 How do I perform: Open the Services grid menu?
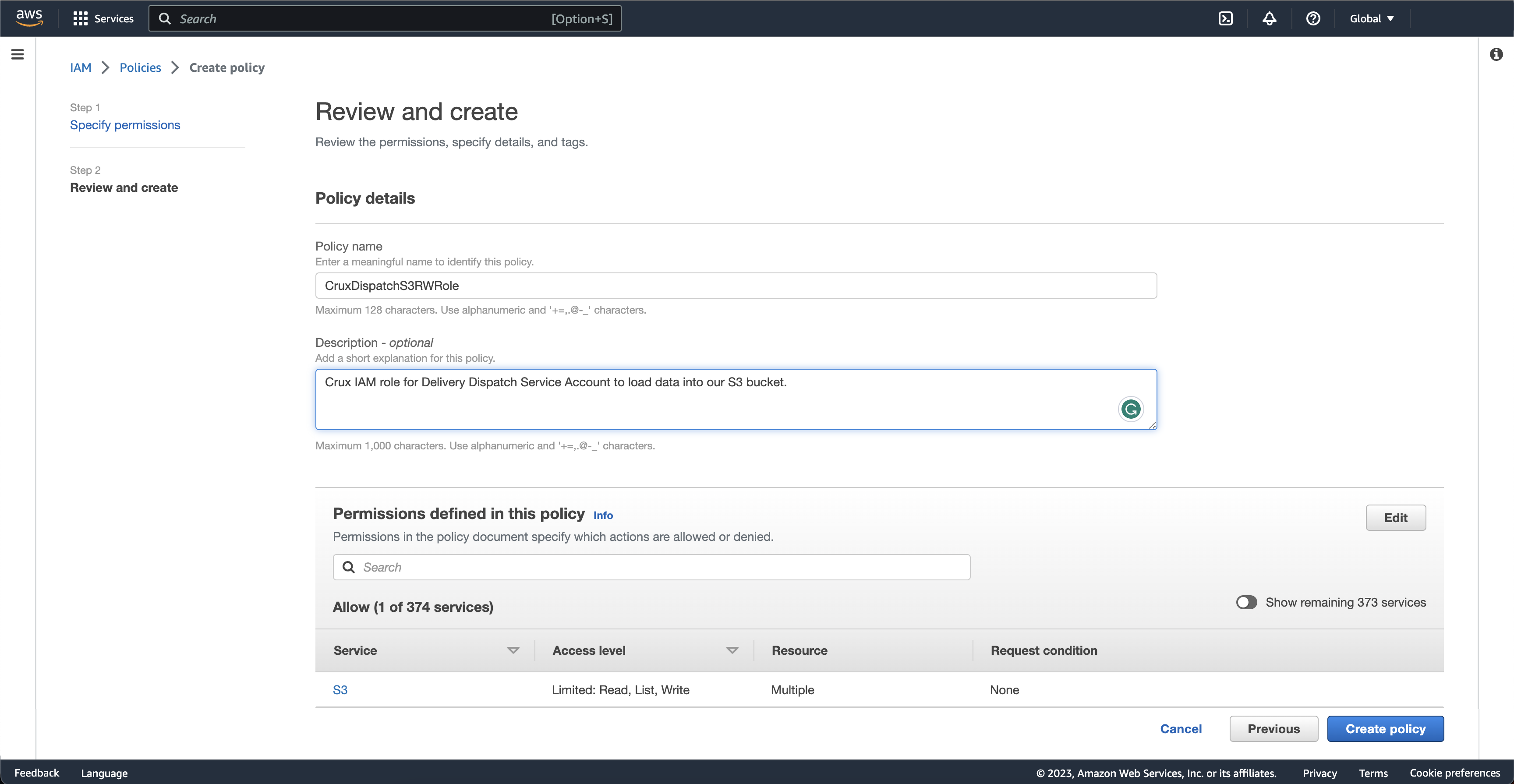(103, 19)
